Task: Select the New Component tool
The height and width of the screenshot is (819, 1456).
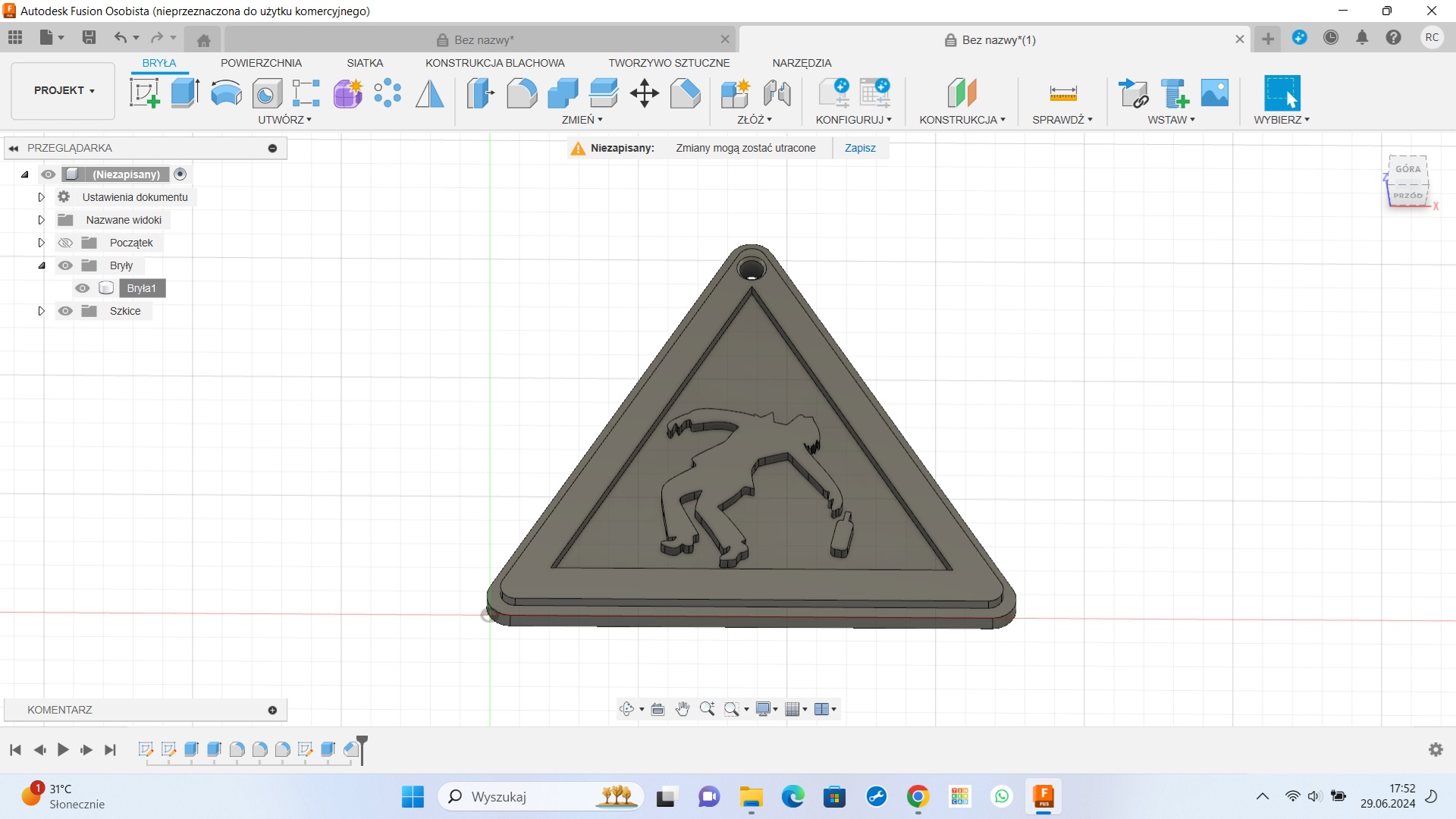Action: (x=735, y=93)
